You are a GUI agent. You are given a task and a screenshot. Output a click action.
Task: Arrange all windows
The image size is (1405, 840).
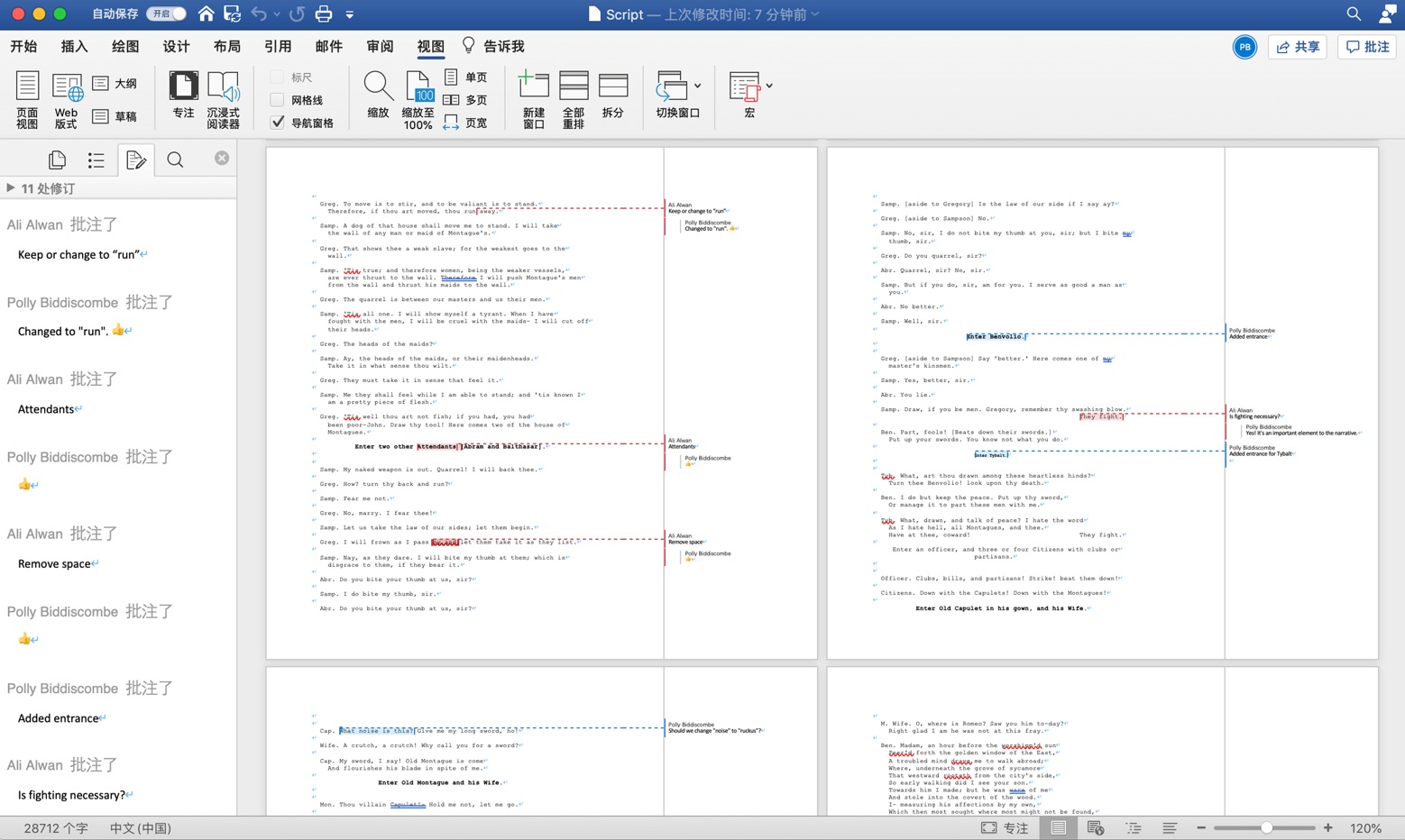pyautogui.click(x=574, y=99)
